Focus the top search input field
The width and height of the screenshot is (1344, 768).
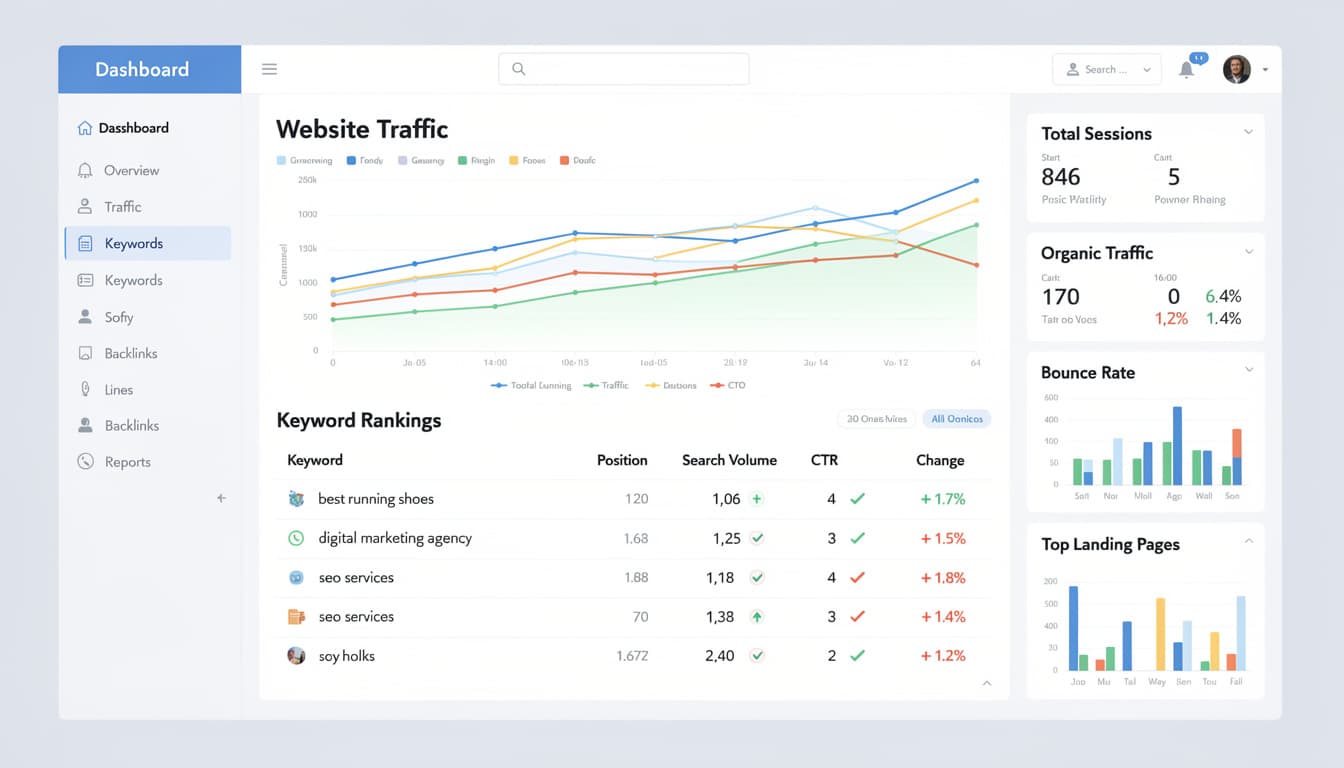tap(623, 69)
